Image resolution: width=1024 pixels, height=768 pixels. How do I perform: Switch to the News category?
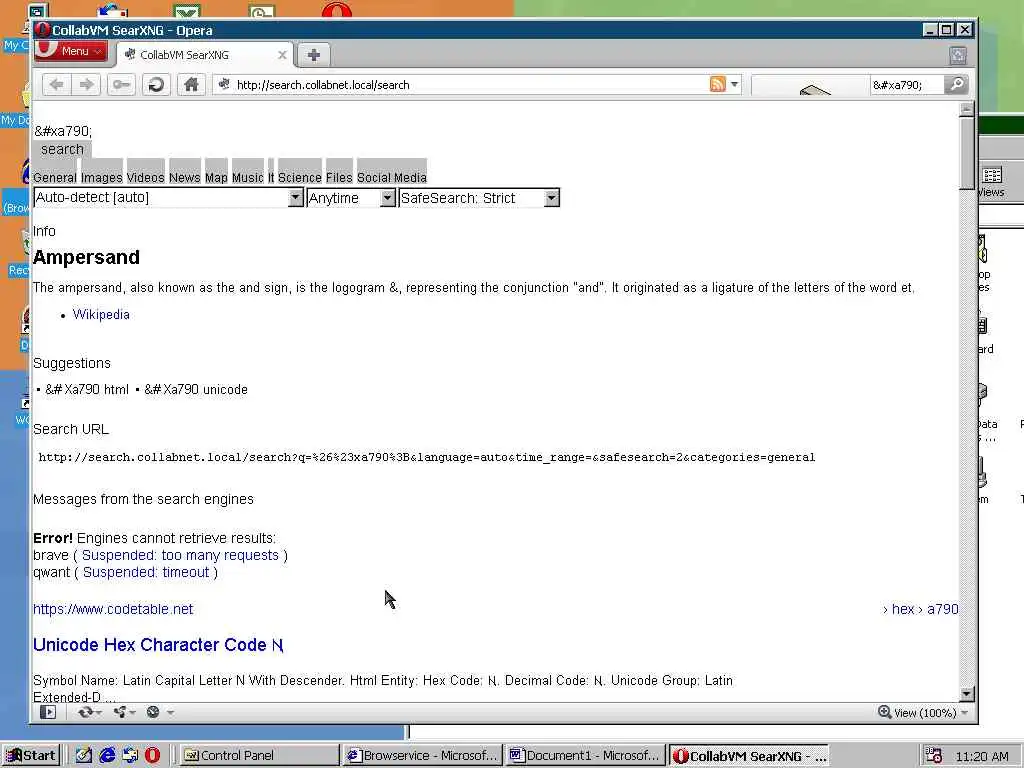click(x=185, y=178)
